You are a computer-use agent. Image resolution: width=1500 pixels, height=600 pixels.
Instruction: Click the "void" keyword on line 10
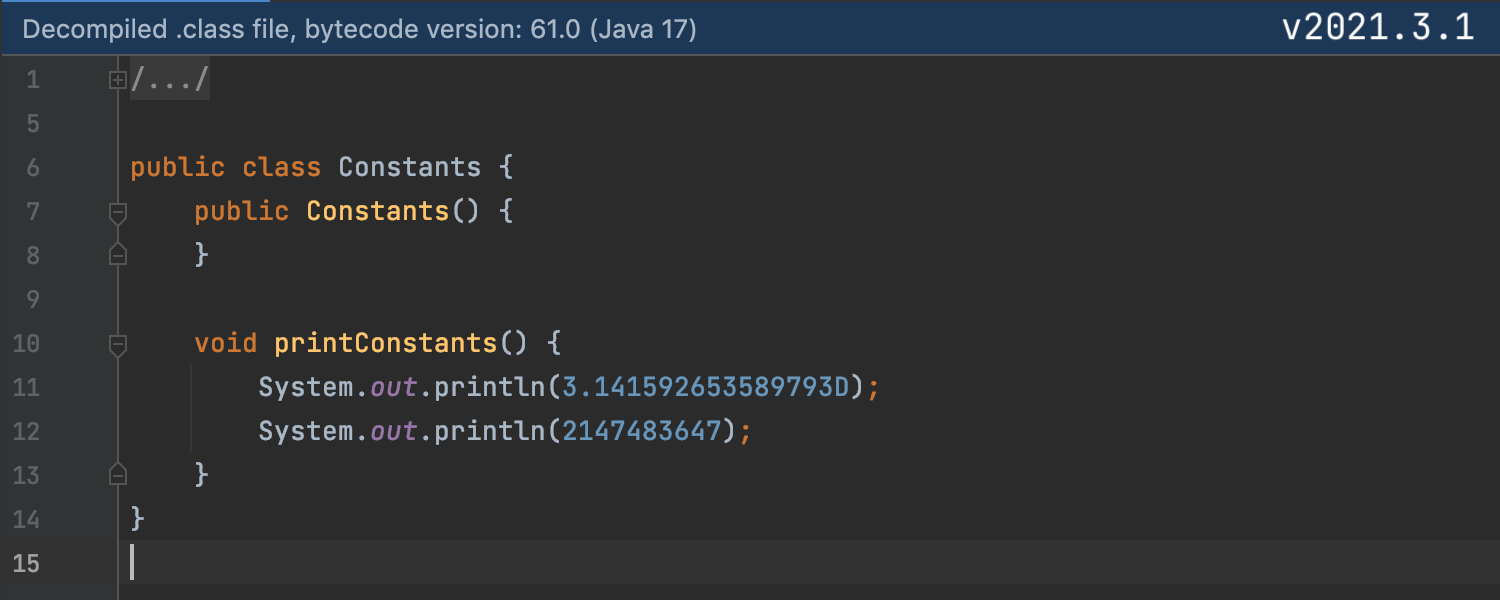pos(226,344)
